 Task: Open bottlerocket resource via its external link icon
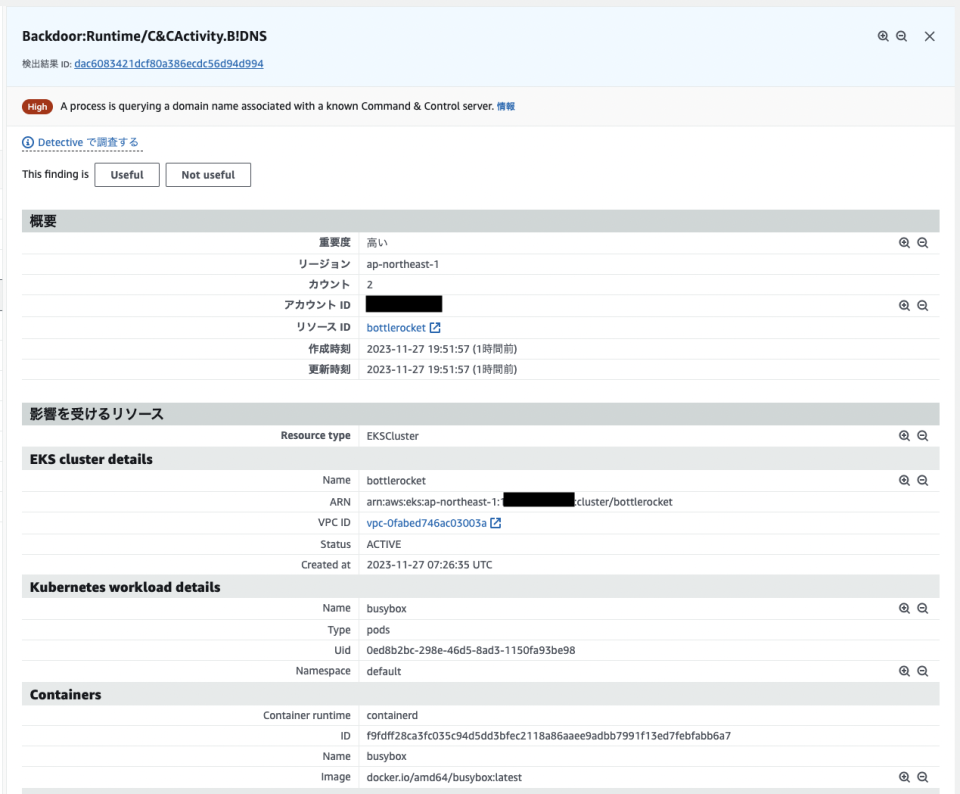pos(437,327)
